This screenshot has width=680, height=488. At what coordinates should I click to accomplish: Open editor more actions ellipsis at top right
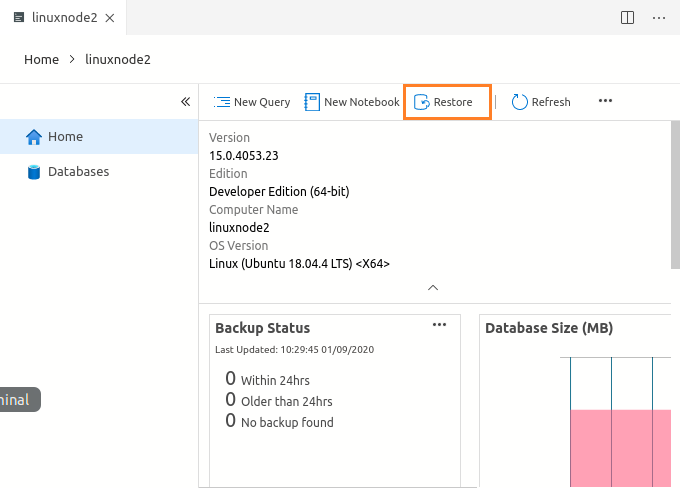(x=659, y=17)
